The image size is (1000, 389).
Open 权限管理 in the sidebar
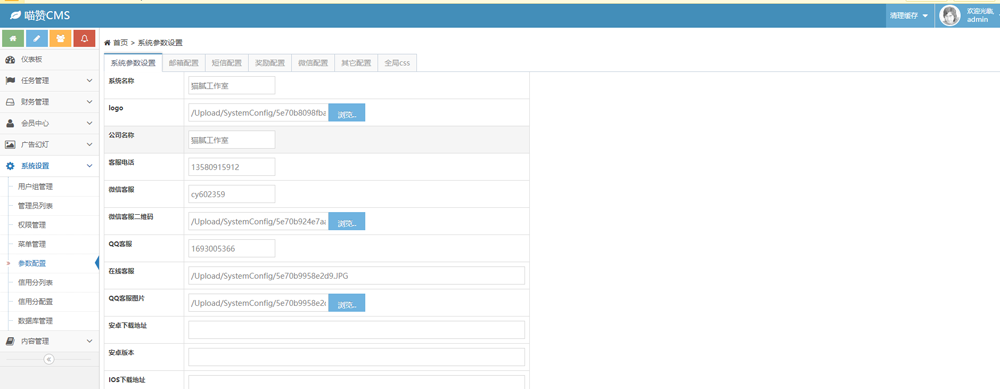(x=32, y=225)
